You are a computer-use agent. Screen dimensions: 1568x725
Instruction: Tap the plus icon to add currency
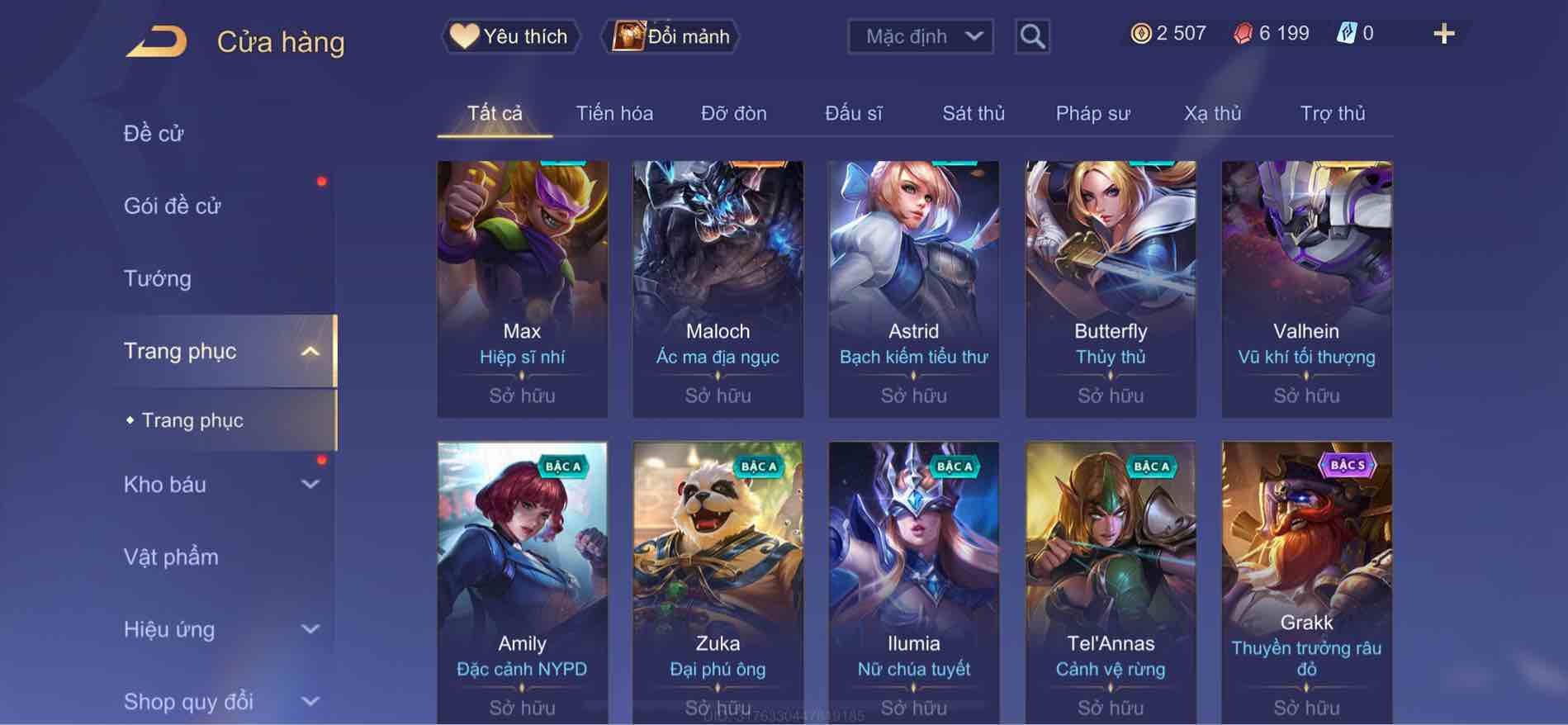(1443, 34)
